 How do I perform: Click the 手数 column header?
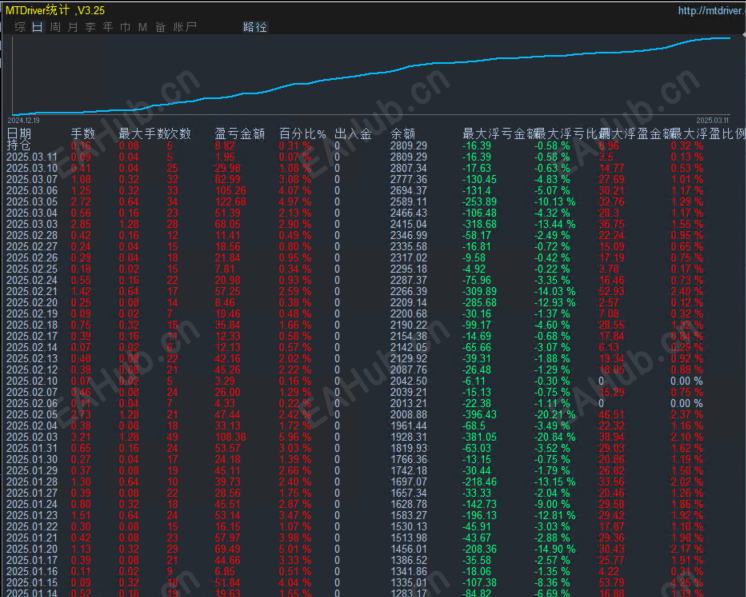pos(83,134)
